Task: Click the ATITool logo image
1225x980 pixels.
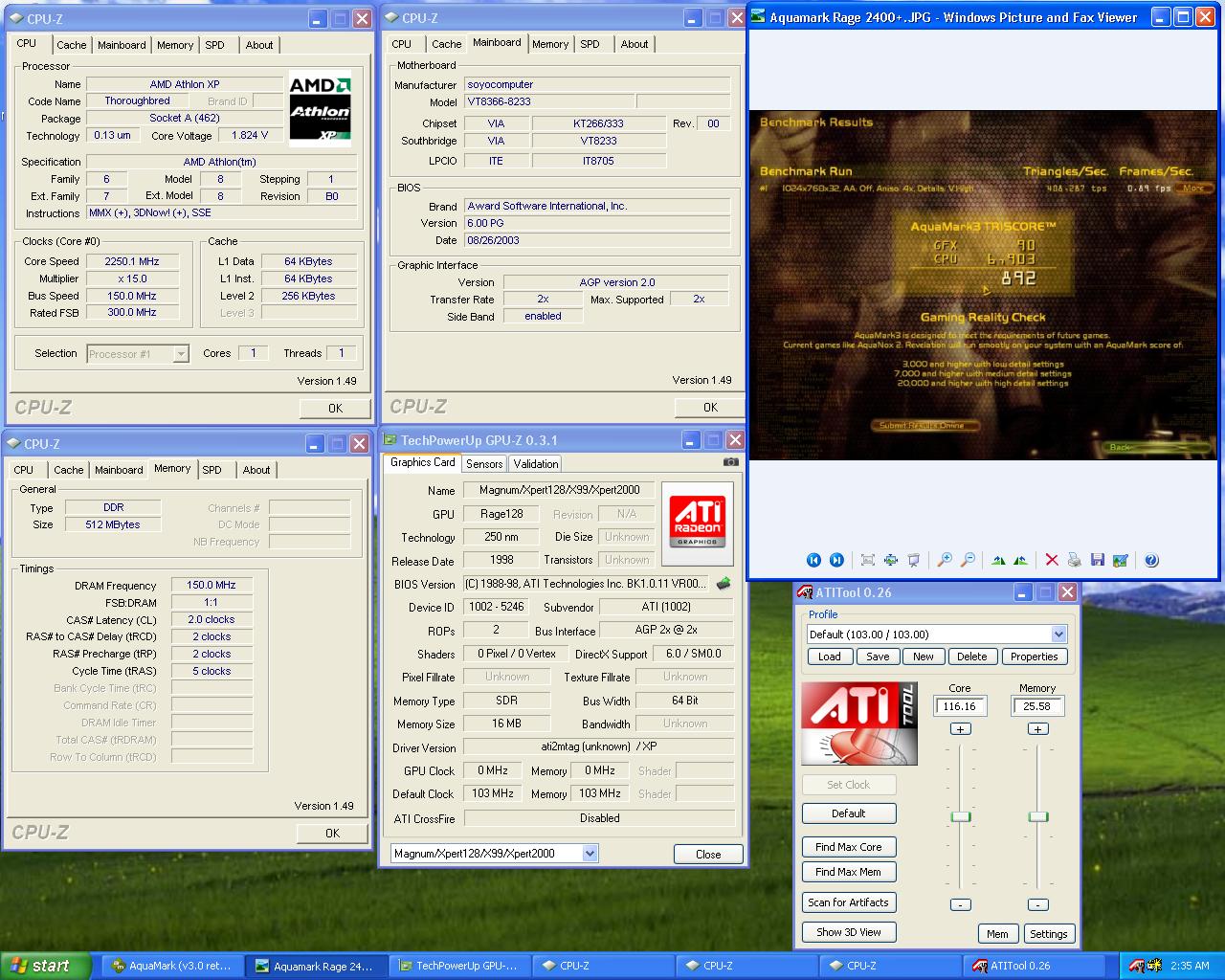Action: [858, 724]
